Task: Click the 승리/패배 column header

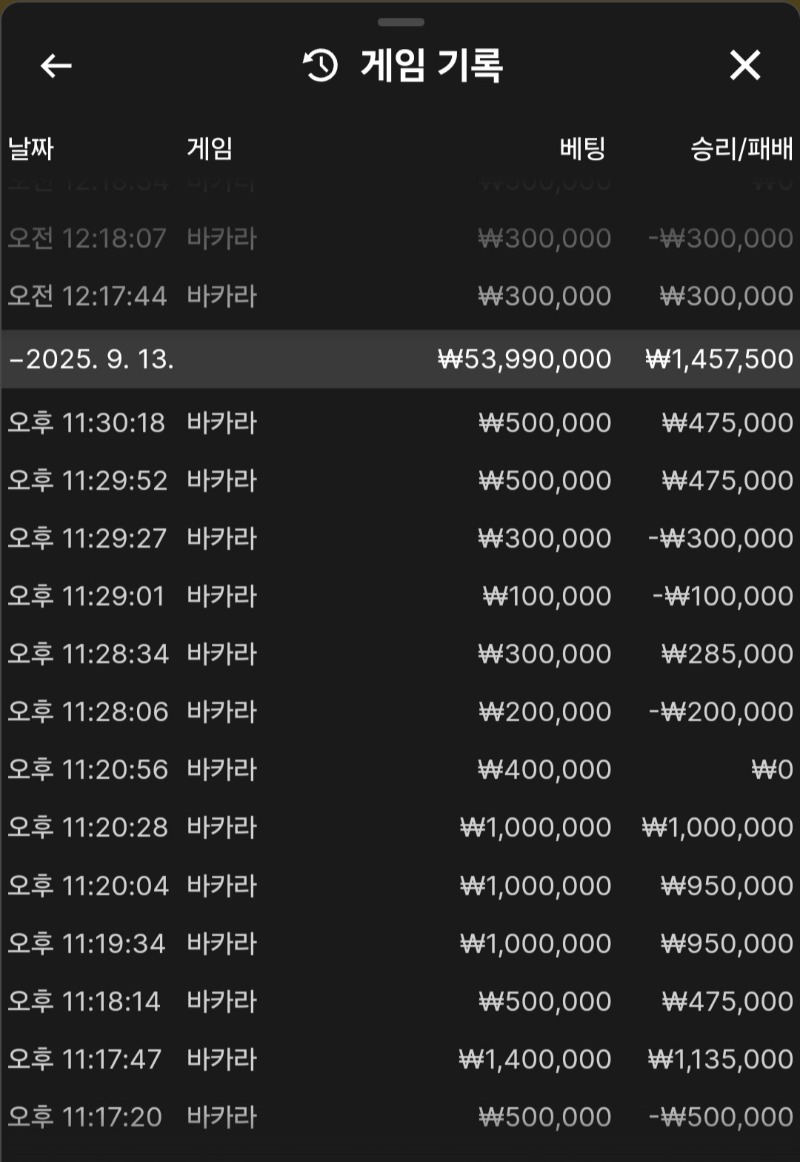Action: pyautogui.click(x=741, y=150)
